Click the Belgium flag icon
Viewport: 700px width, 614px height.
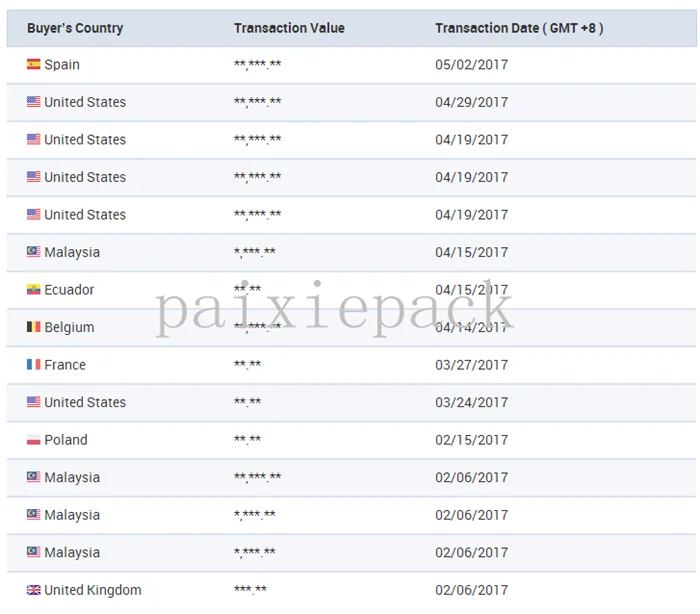pyautogui.click(x=33, y=327)
